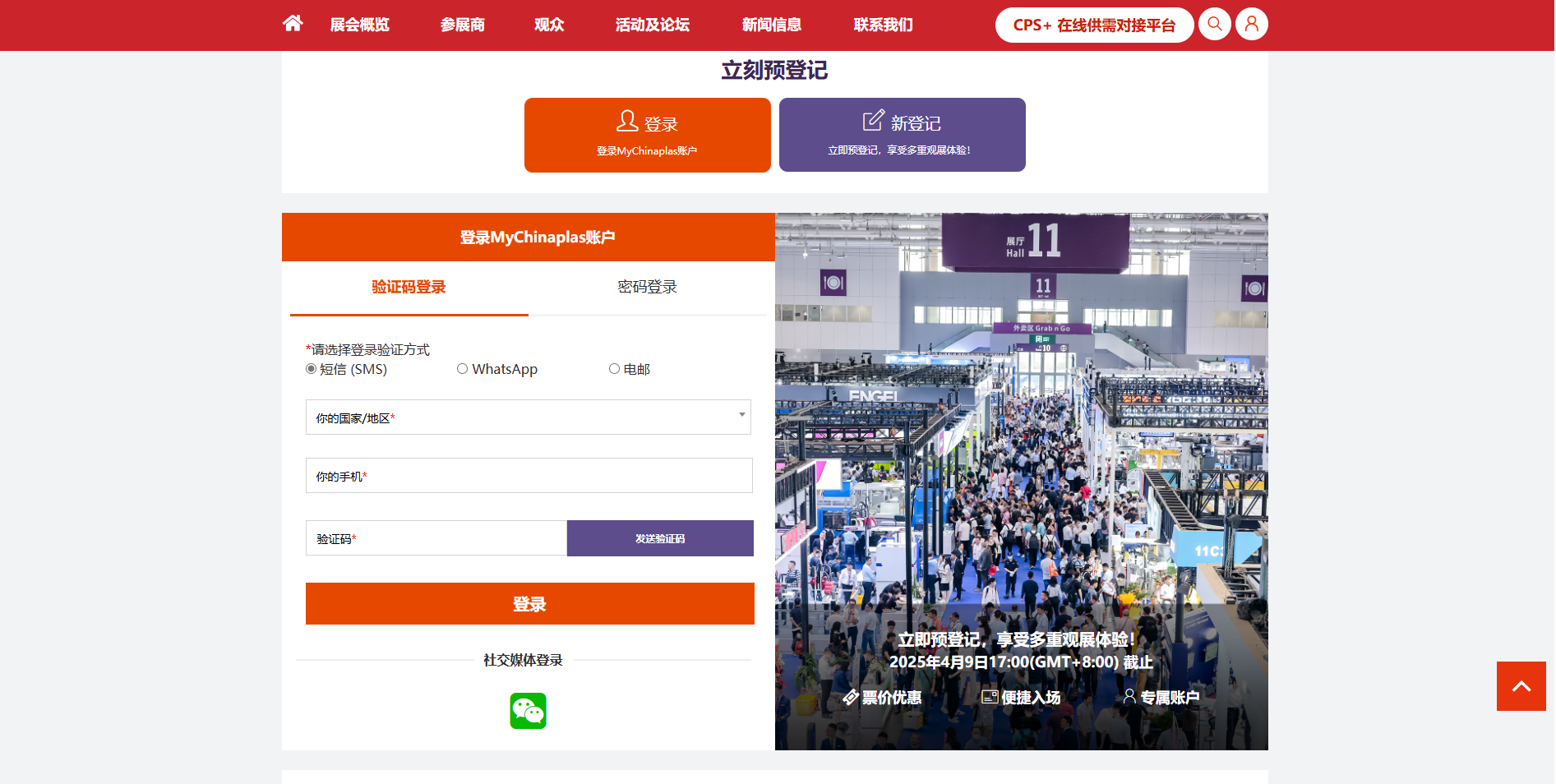This screenshot has width=1556, height=784.
Task: Select the 电邮 verification option
Action: click(614, 369)
